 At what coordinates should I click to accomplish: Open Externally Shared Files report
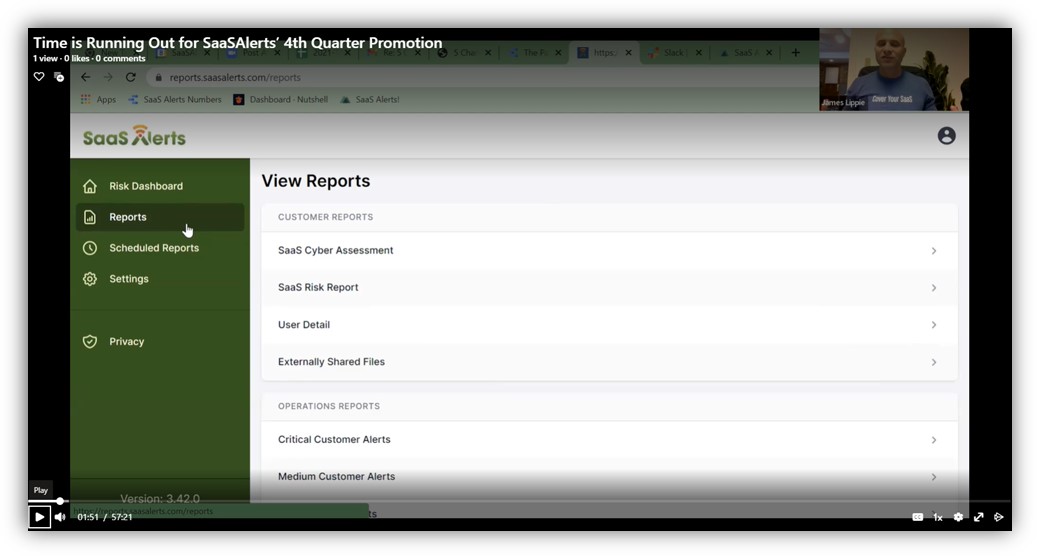(609, 362)
